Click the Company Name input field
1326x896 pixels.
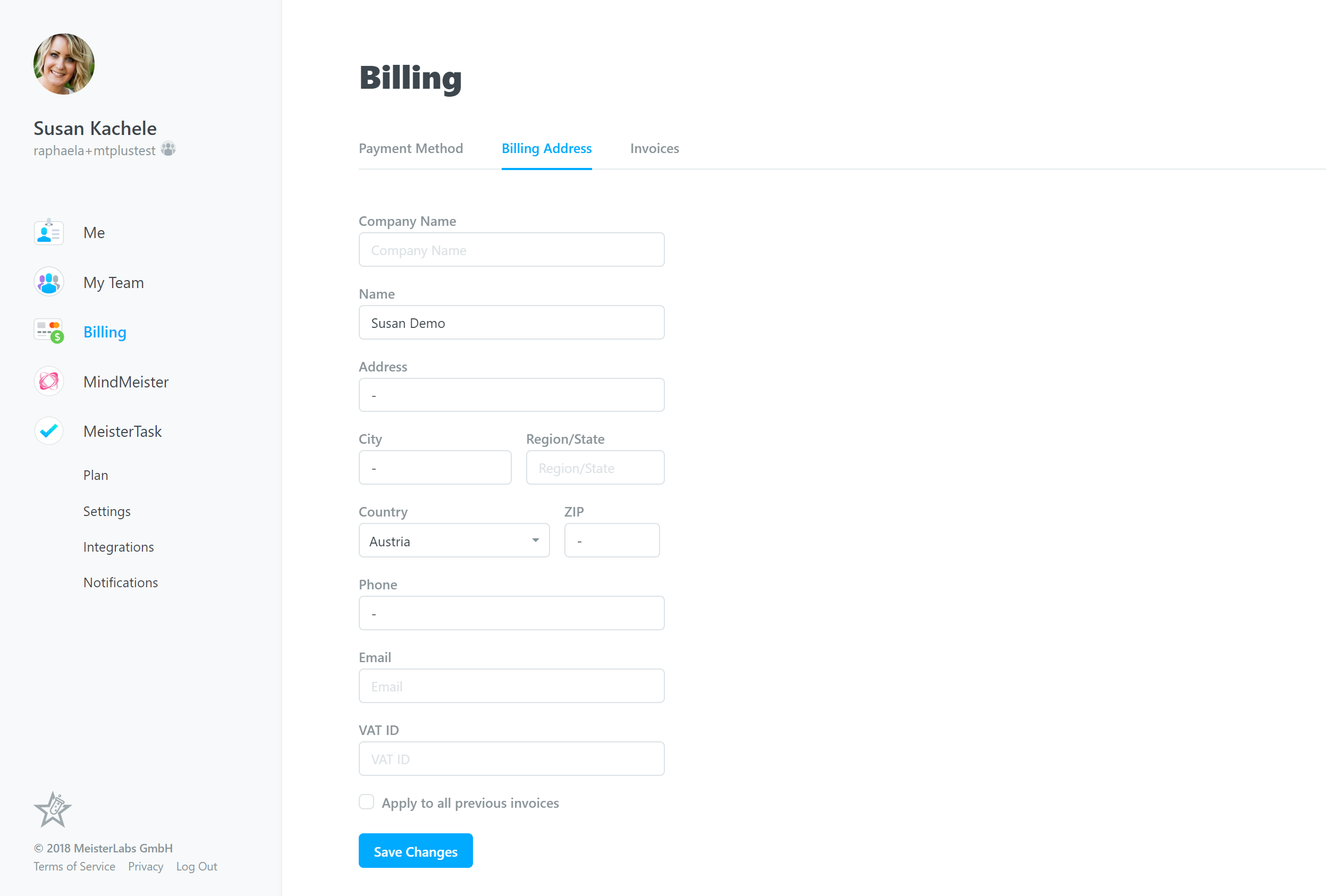point(511,250)
